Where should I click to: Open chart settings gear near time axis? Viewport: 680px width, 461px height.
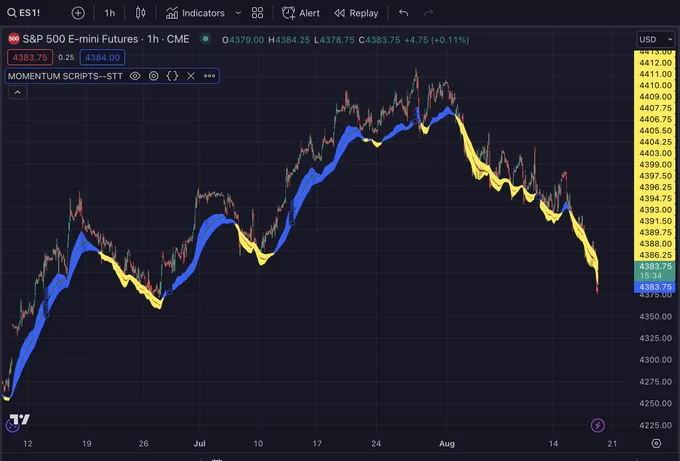tap(657, 443)
